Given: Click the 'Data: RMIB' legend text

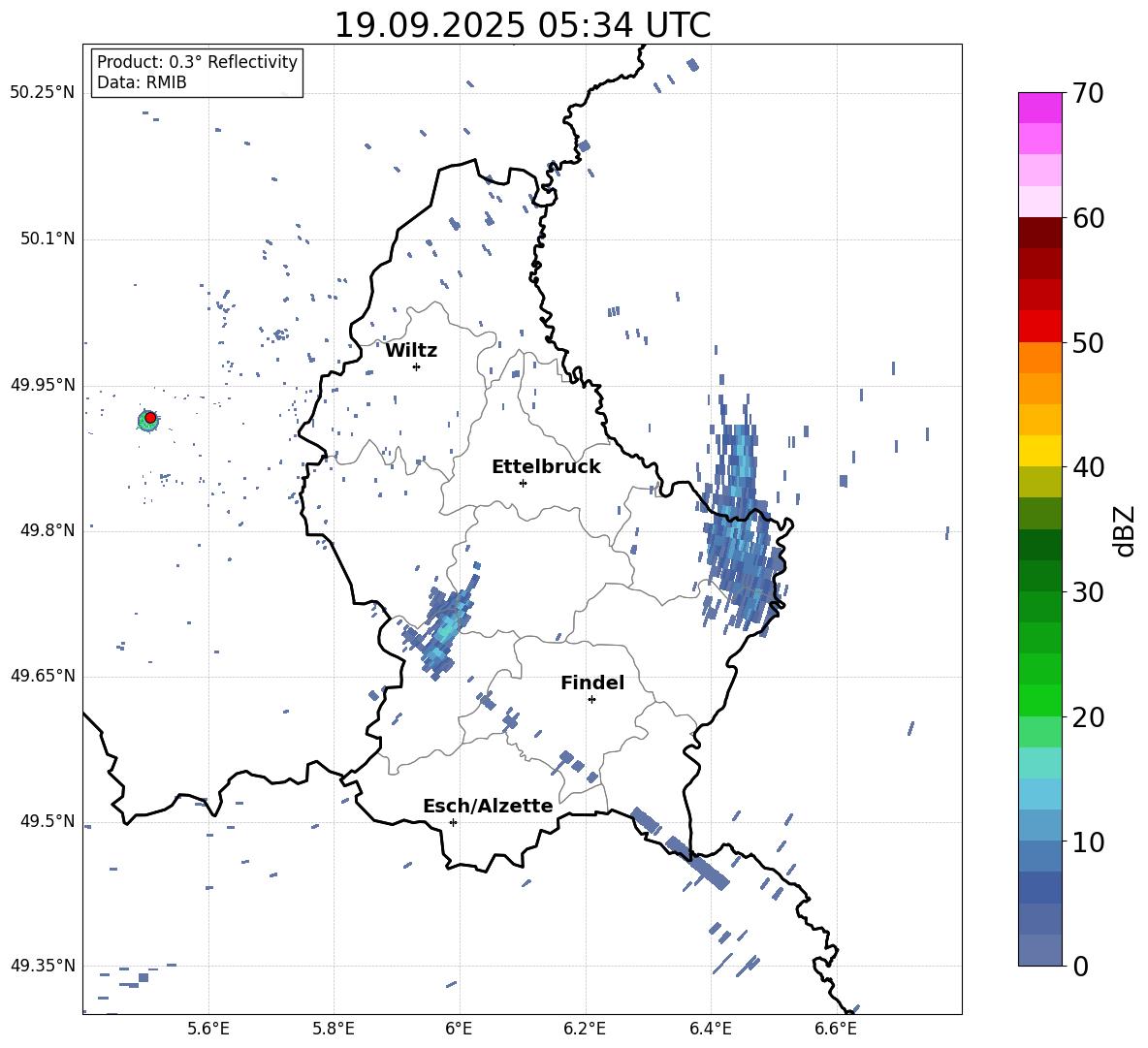Looking at the screenshot, I should (142, 82).
